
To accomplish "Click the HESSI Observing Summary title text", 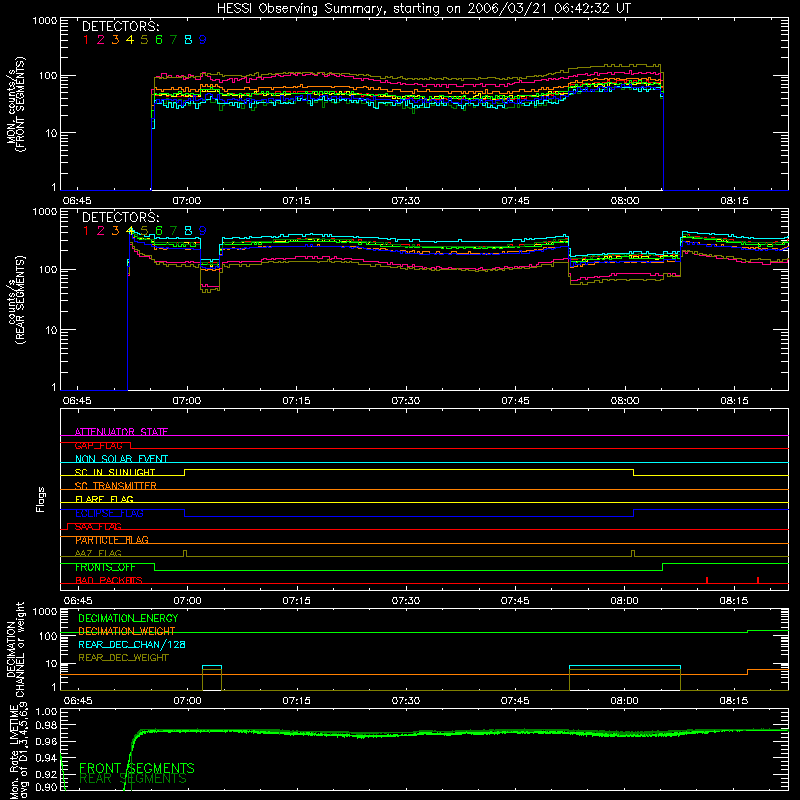I will (423, 8).
